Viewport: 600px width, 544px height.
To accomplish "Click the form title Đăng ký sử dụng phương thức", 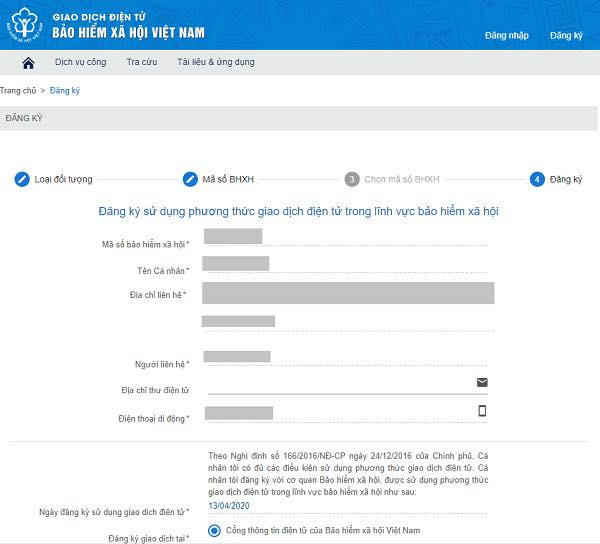I will coord(298,211).
